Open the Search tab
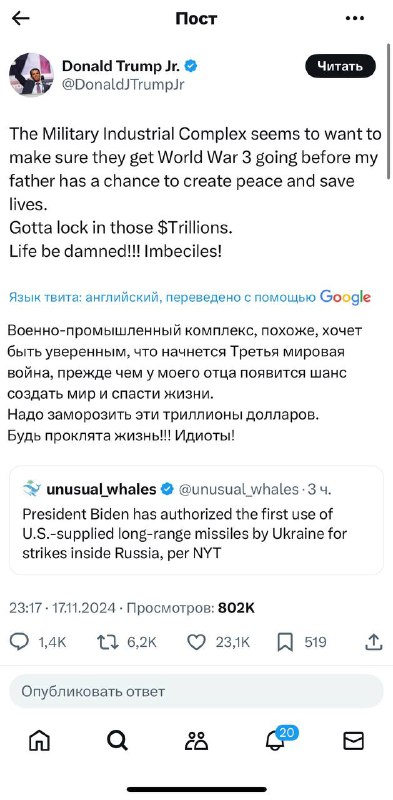 (117, 741)
